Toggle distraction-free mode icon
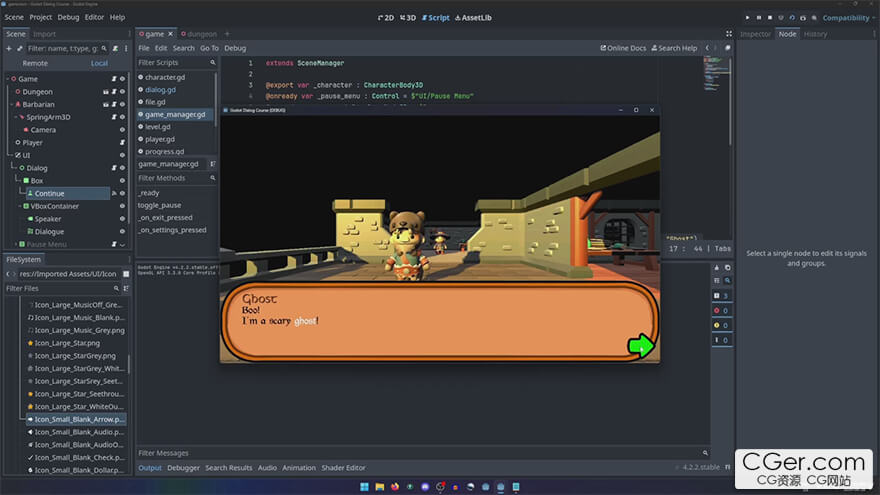 [x=728, y=34]
